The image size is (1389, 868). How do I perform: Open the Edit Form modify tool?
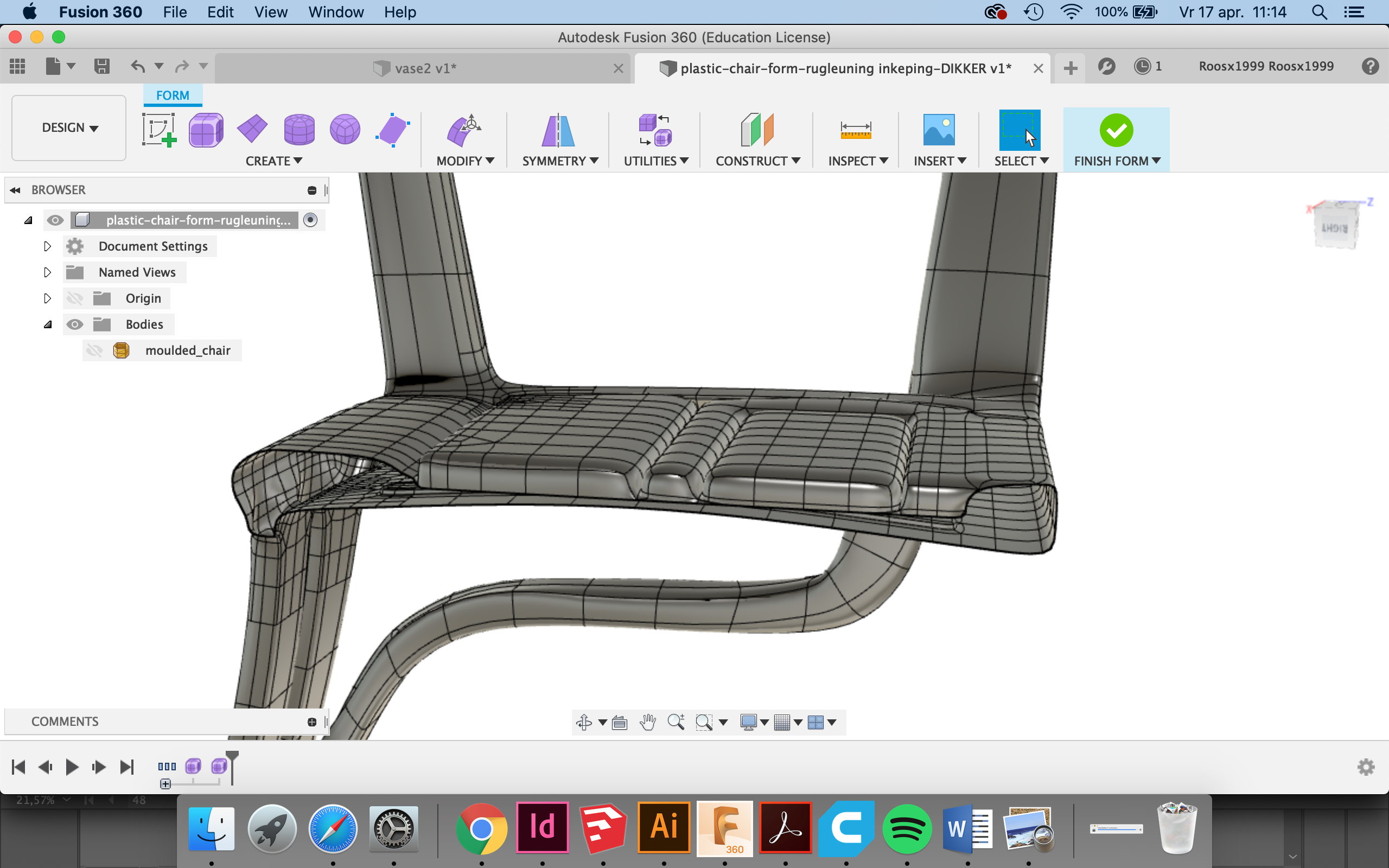464,130
